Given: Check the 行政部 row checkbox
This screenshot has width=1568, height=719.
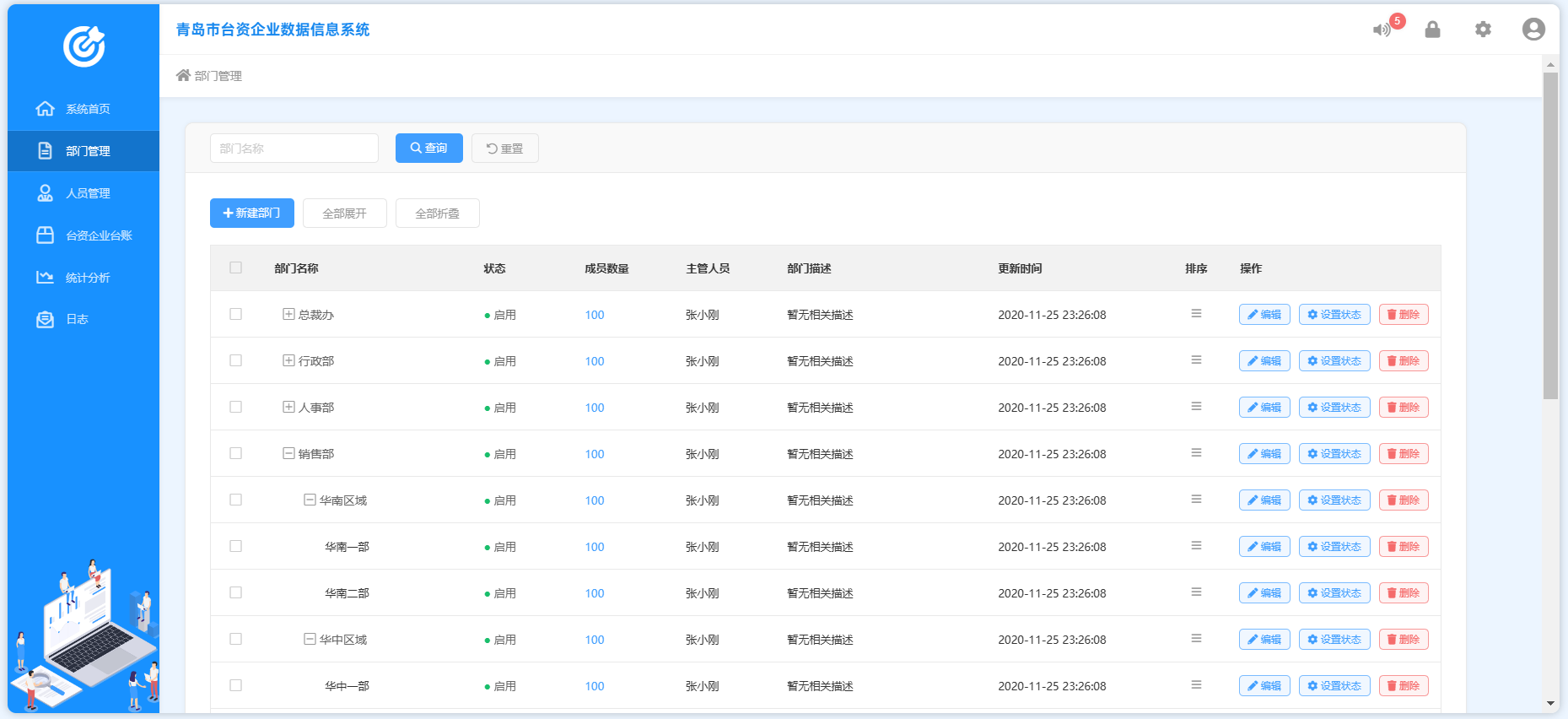Looking at the screenshot, I should pos(235,360).
